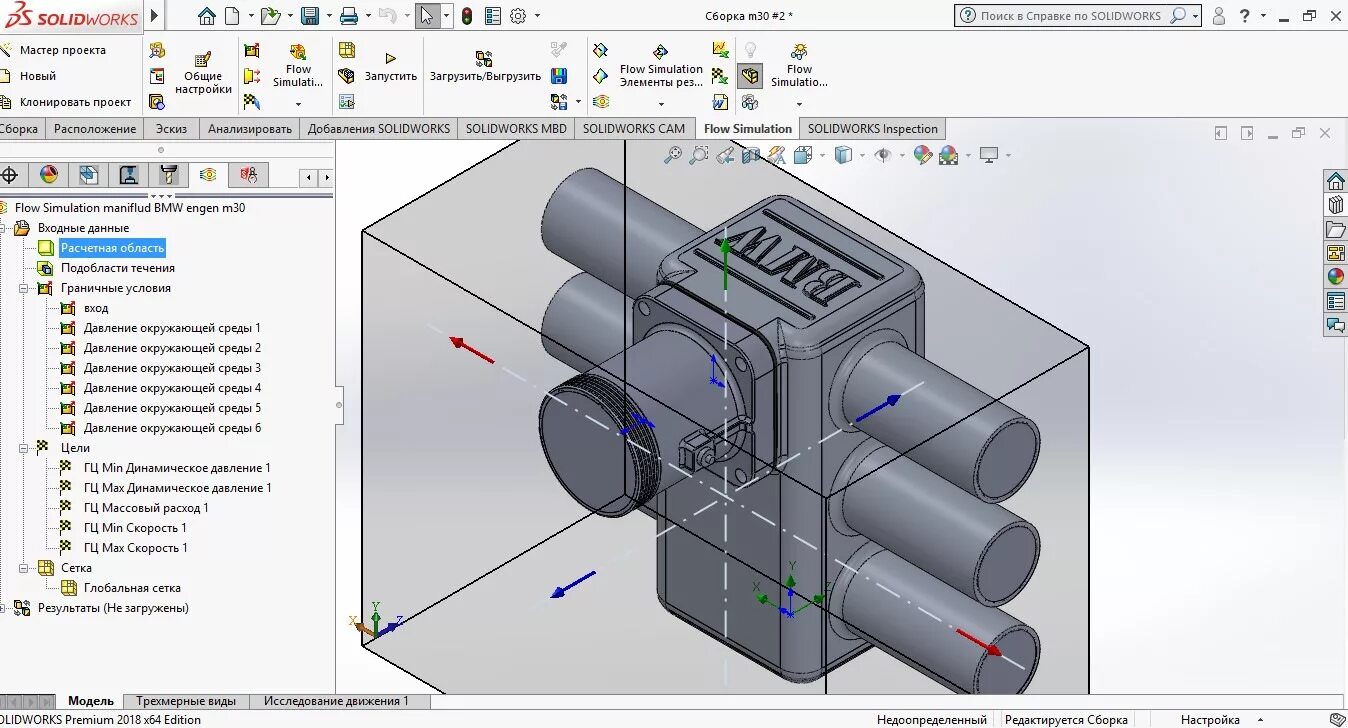Click the Новый project button
1348x728 pixels.
coord(29,76)
